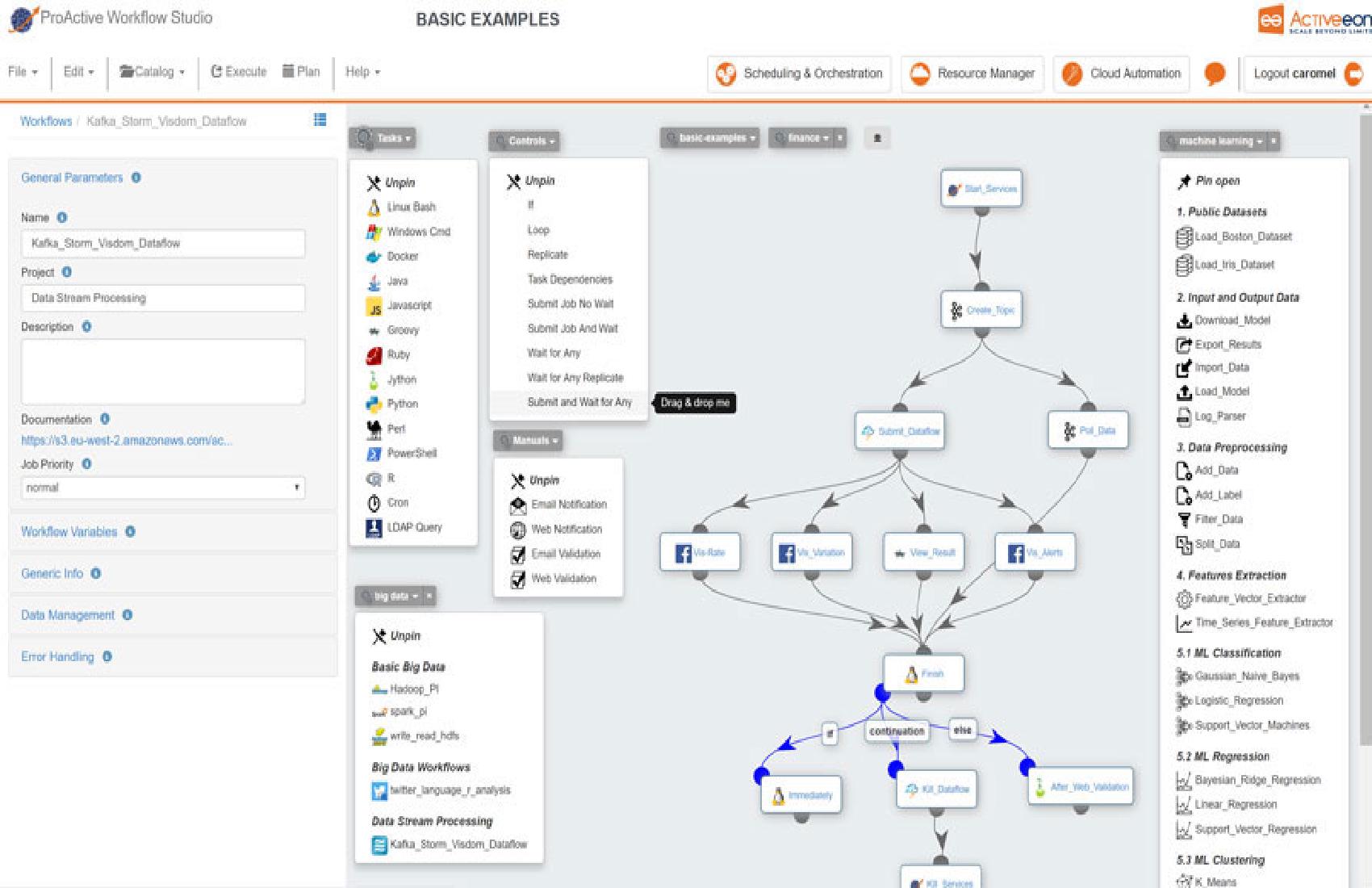
Task: Select the Finish workflow node
Action: click(923, 673)
